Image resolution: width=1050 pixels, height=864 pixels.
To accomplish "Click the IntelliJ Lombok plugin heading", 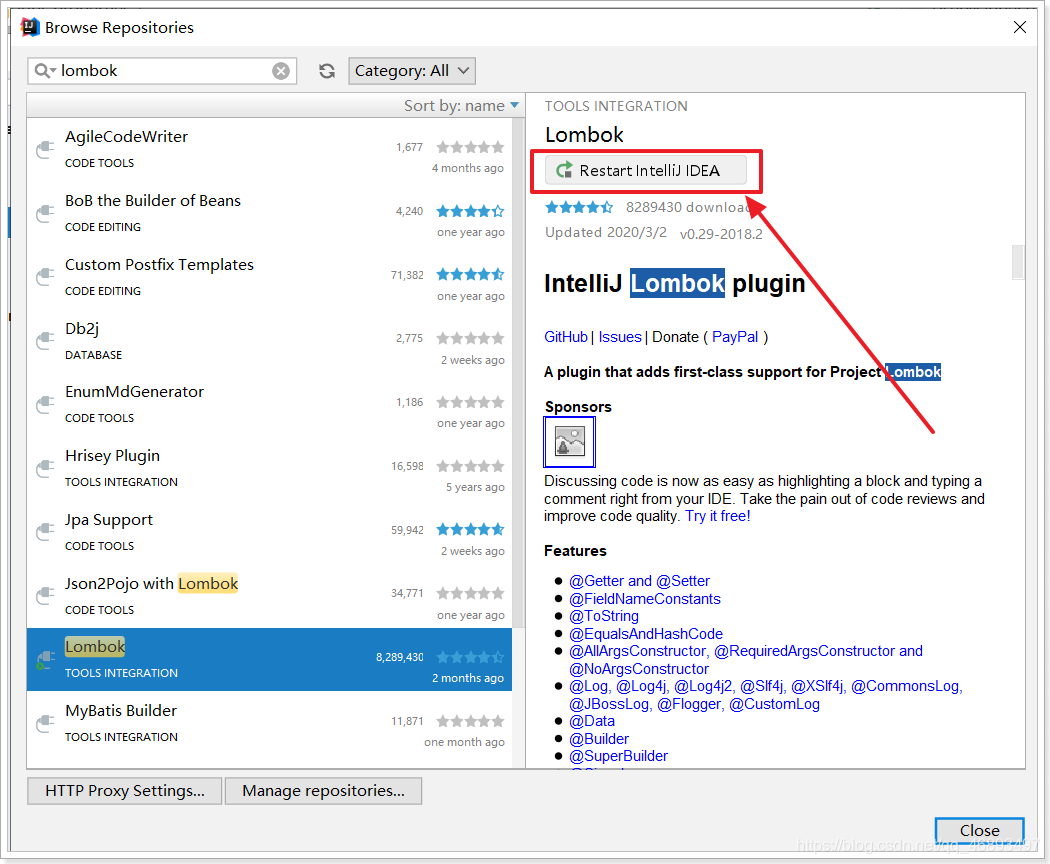I will click(x=674, y=283).
